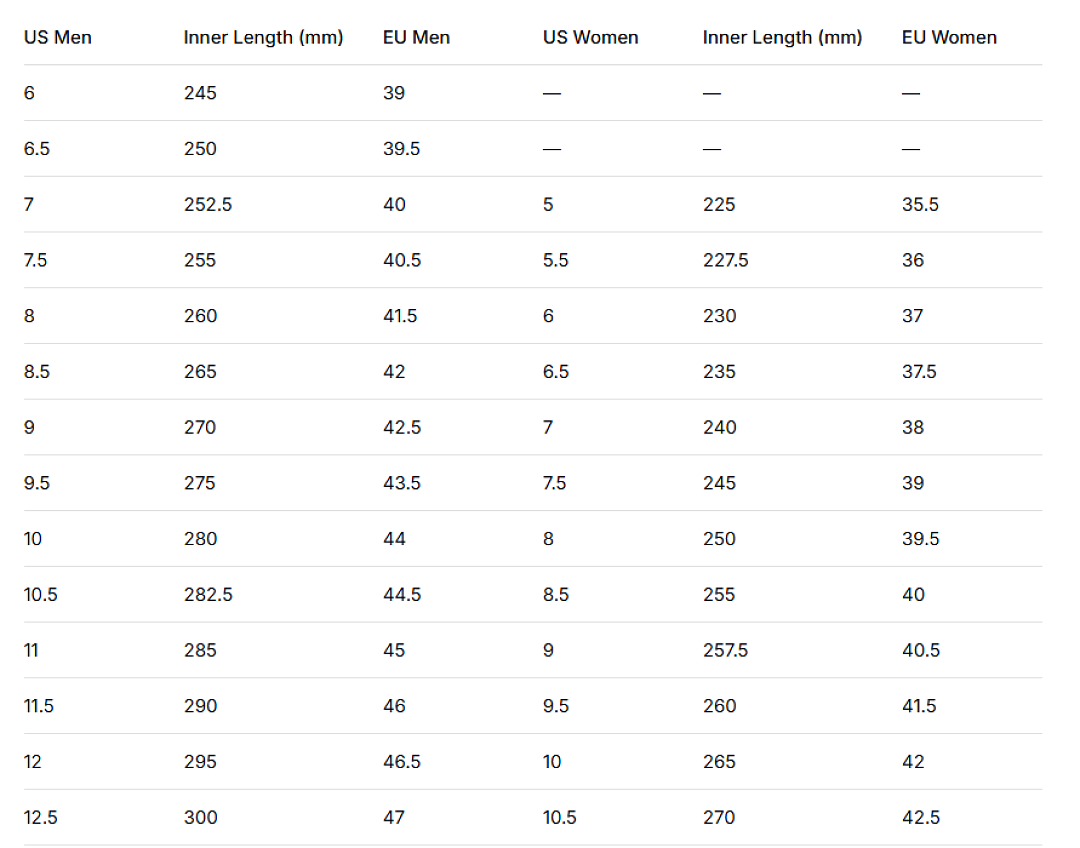
Task: Click EU Men value 43.5
Action: coord(402,483)
